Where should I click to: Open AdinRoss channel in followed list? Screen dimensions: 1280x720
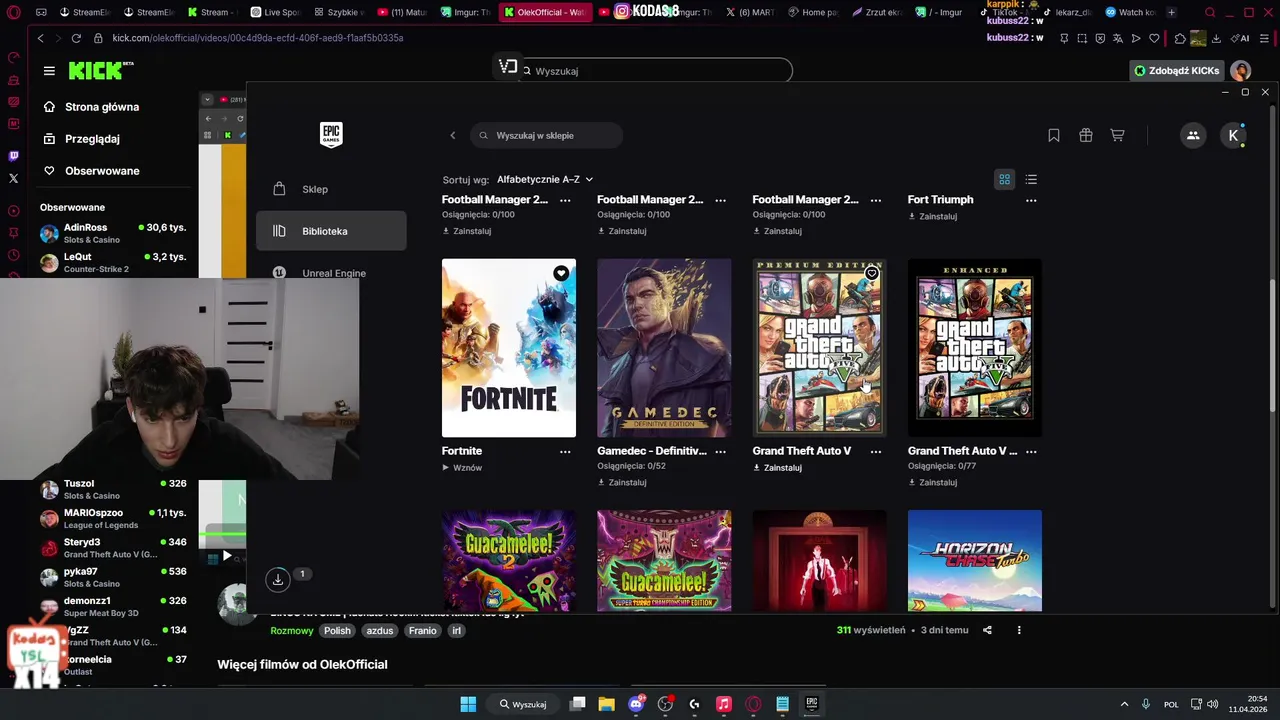[113, 233]
